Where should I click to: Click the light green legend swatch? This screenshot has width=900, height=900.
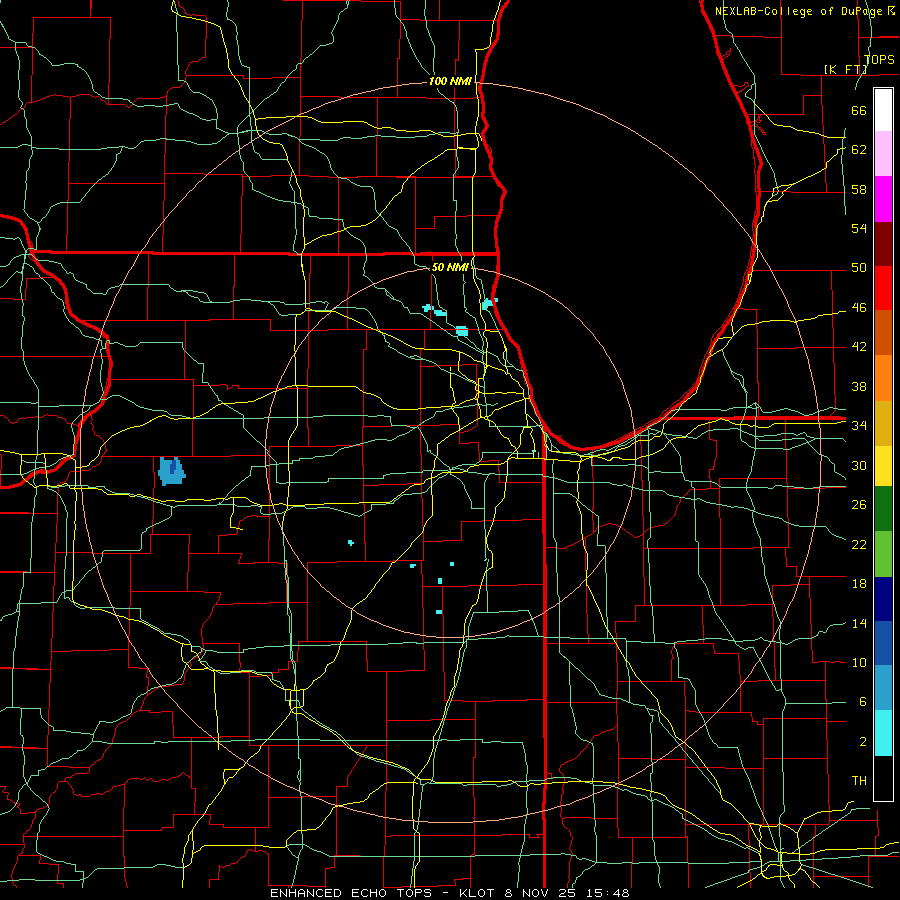pos(883,554)
